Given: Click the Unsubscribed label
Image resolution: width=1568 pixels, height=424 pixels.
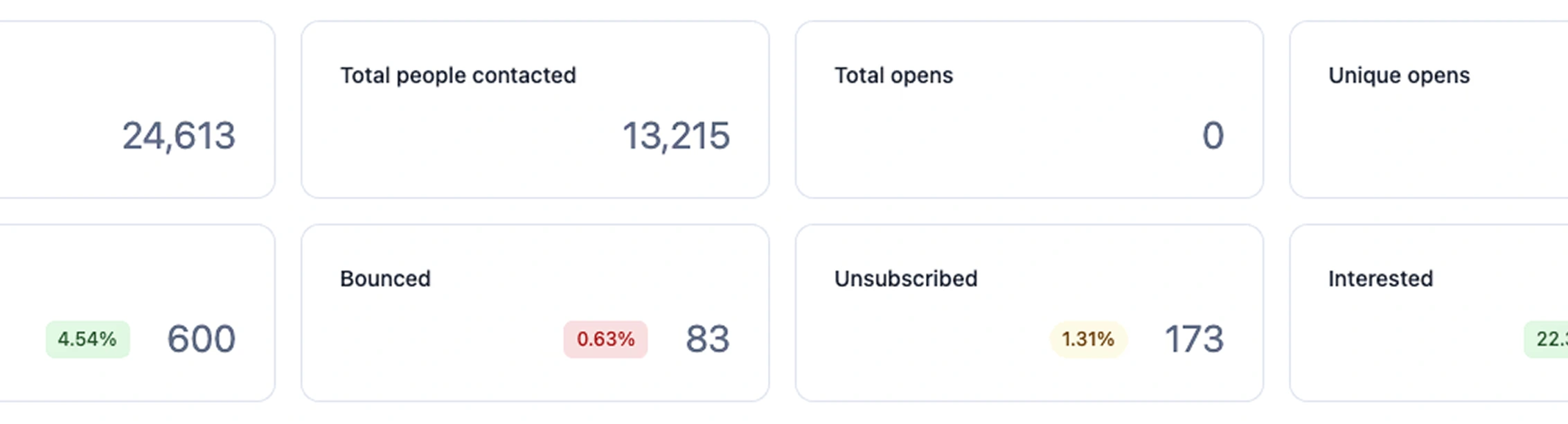Looking at the screenshot, I should click(905, 279).
